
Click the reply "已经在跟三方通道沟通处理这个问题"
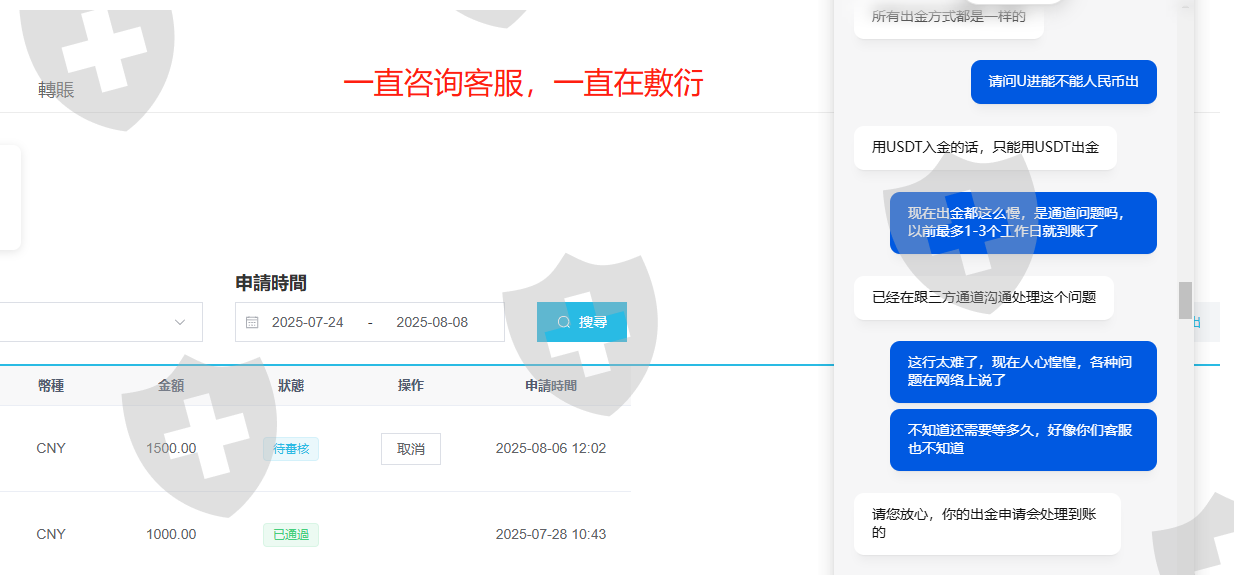point(984,298)
